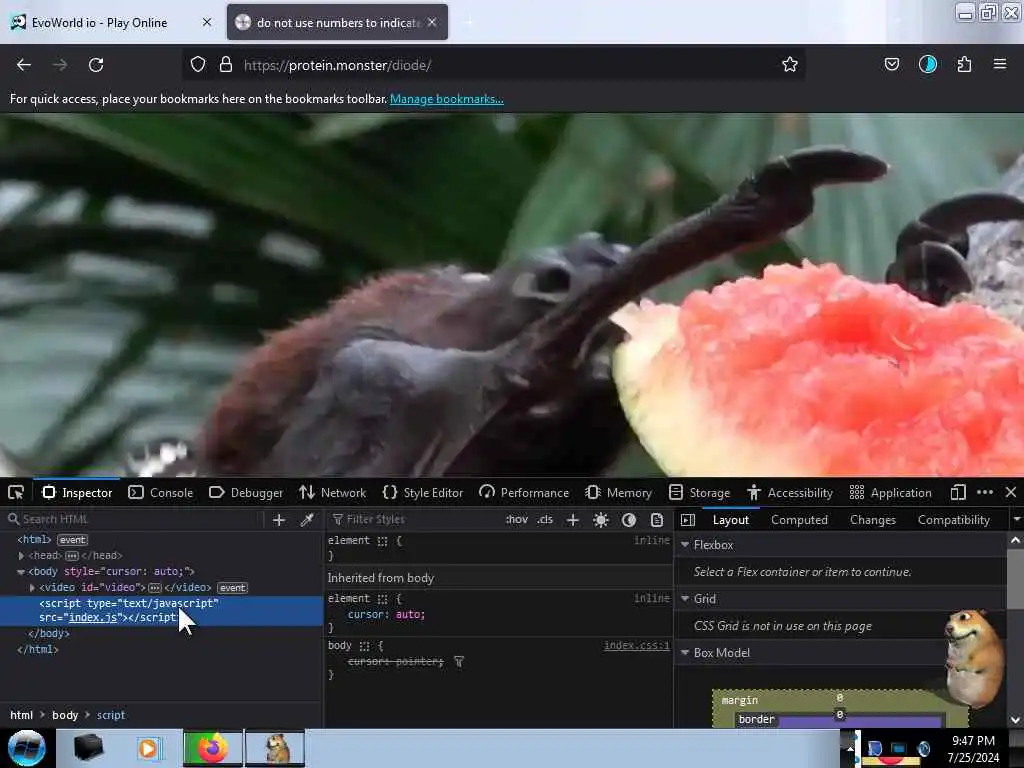This screenshot has width=1024, height=768.
Task: Toggle the :hov pseudo-class panel
Action: click(x=517, y=519)
